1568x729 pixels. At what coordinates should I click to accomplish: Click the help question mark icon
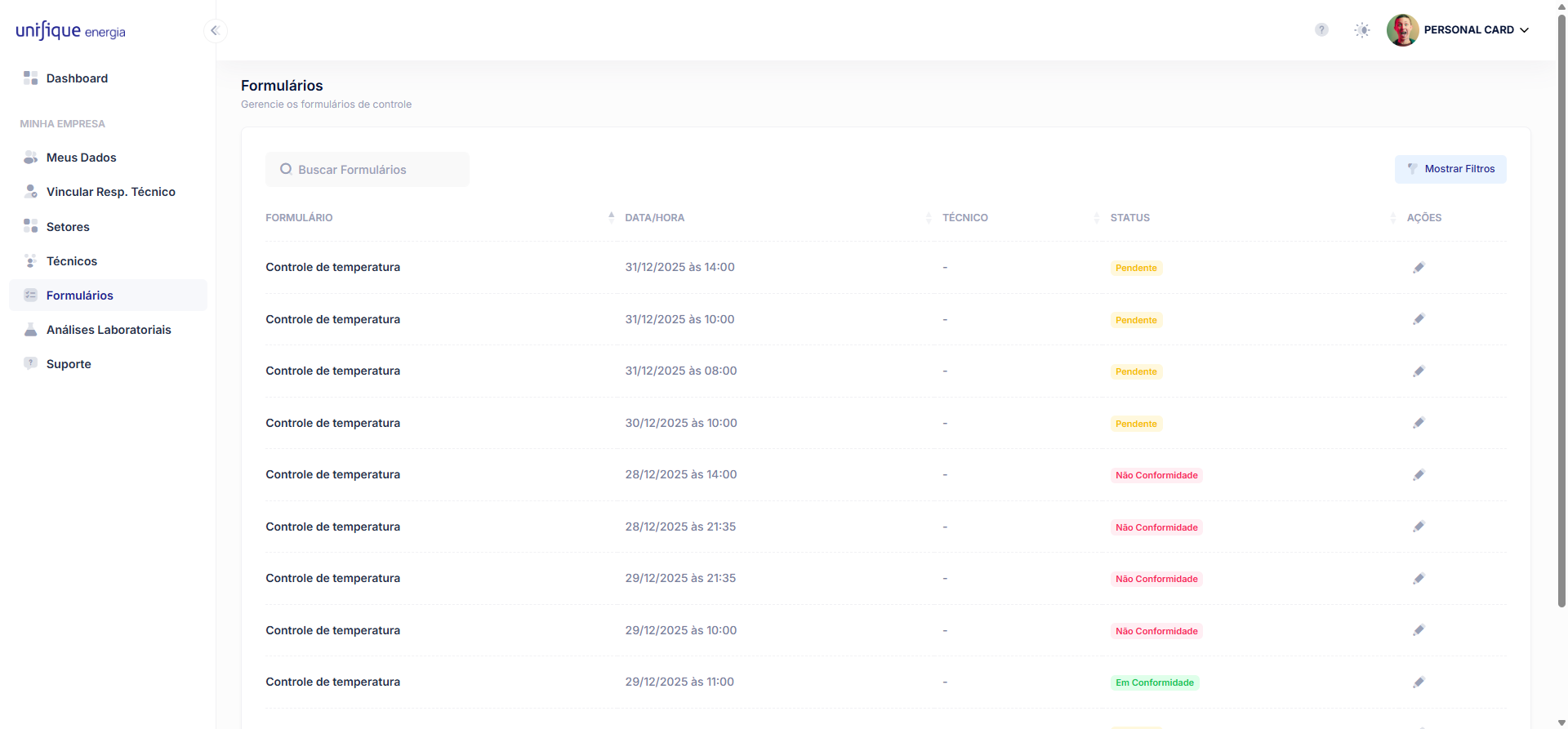[x=1321, y=30]
